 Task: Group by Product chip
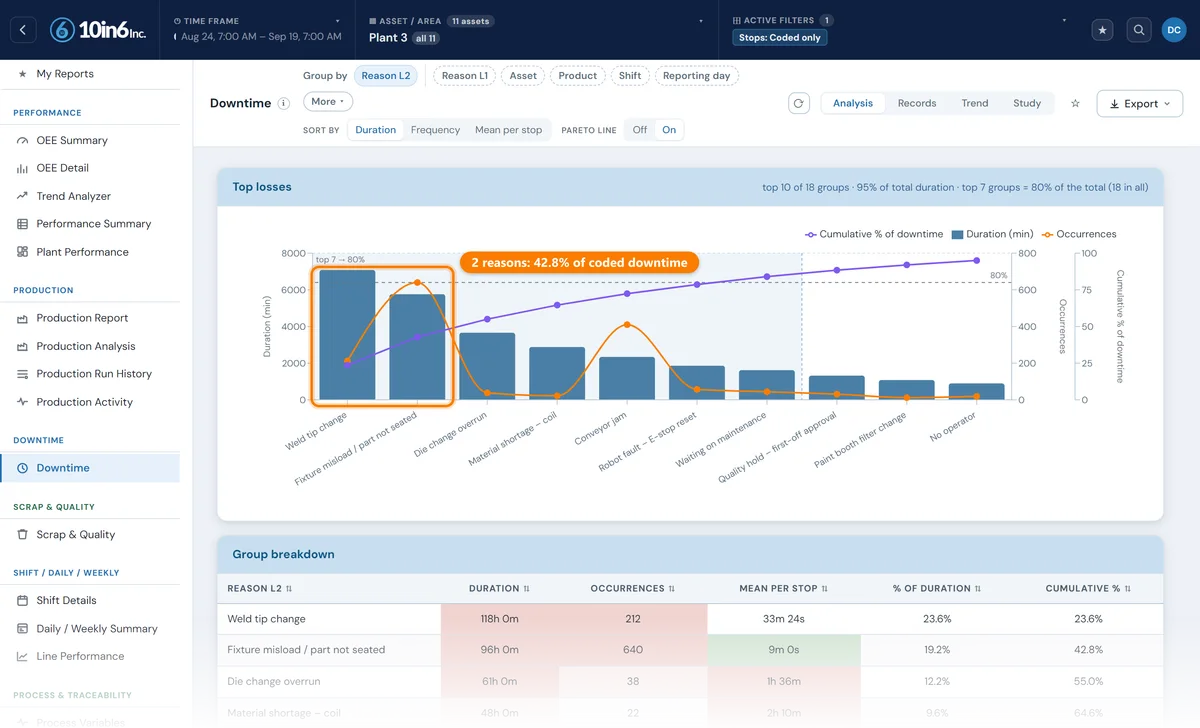click(578, 76)
